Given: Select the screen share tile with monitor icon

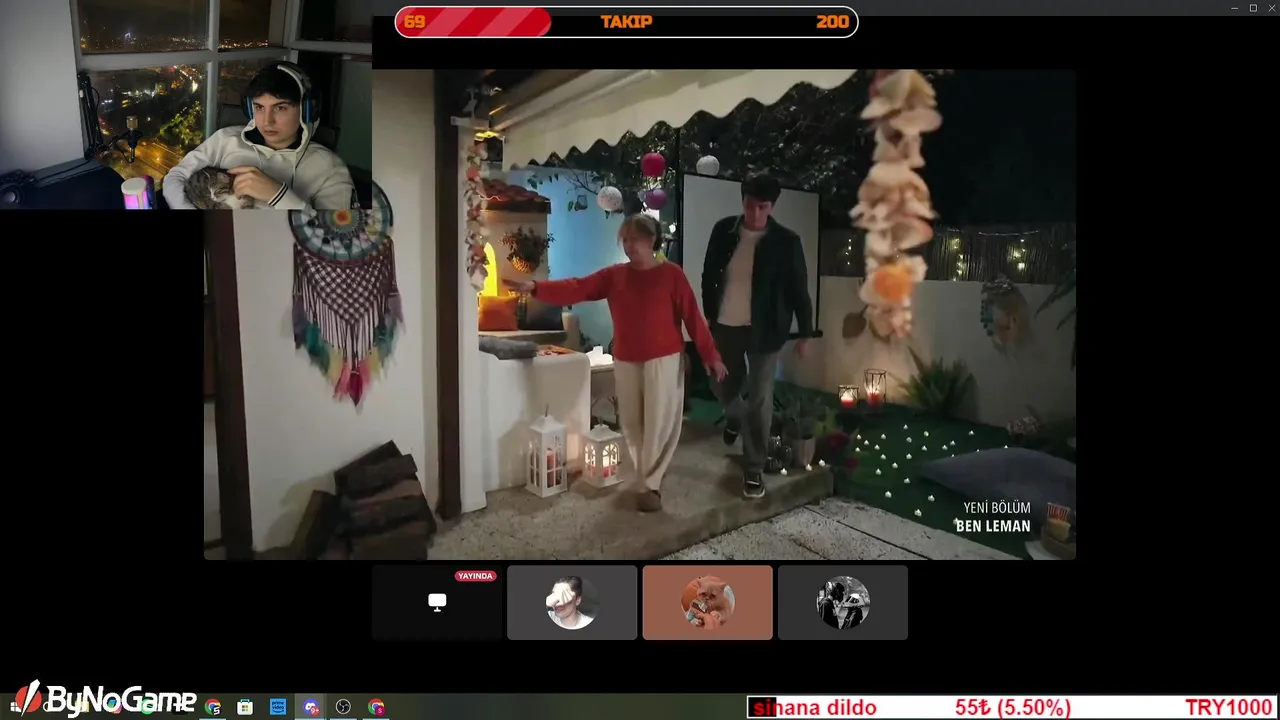Looking at the screenshot, I should [437, 602].
